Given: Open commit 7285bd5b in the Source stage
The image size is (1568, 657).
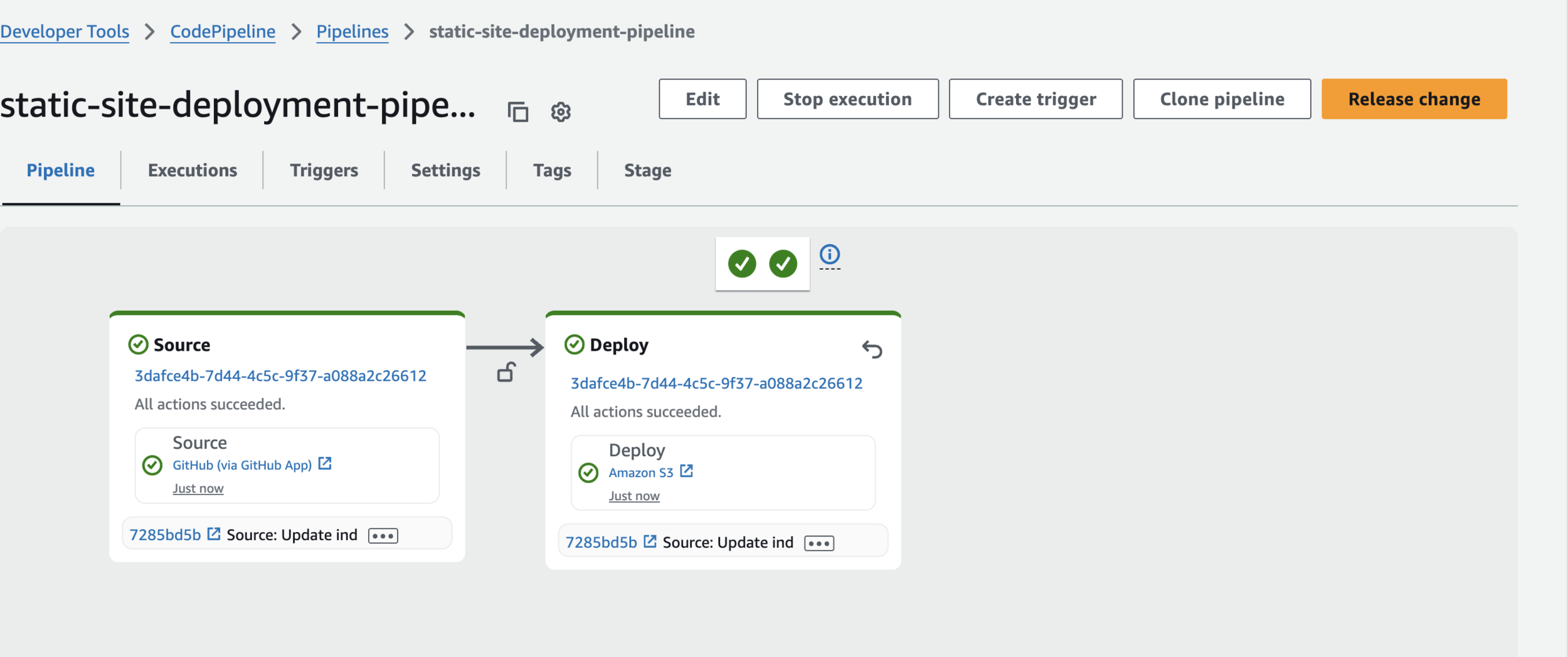Looking at the screenshot, I should click(165, 535).
